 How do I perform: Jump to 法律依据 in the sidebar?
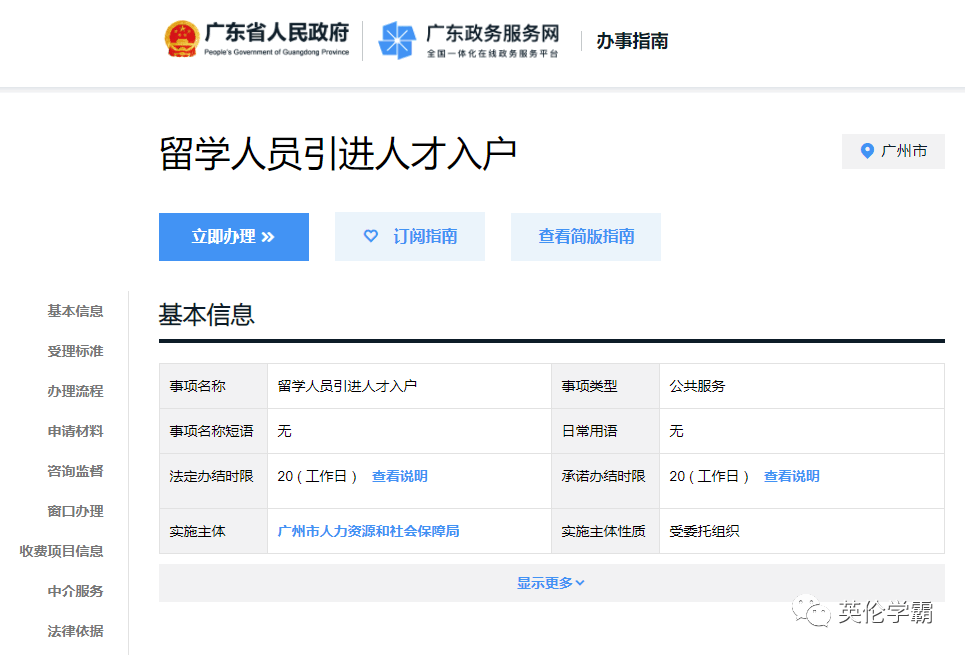tap(75, 632)
